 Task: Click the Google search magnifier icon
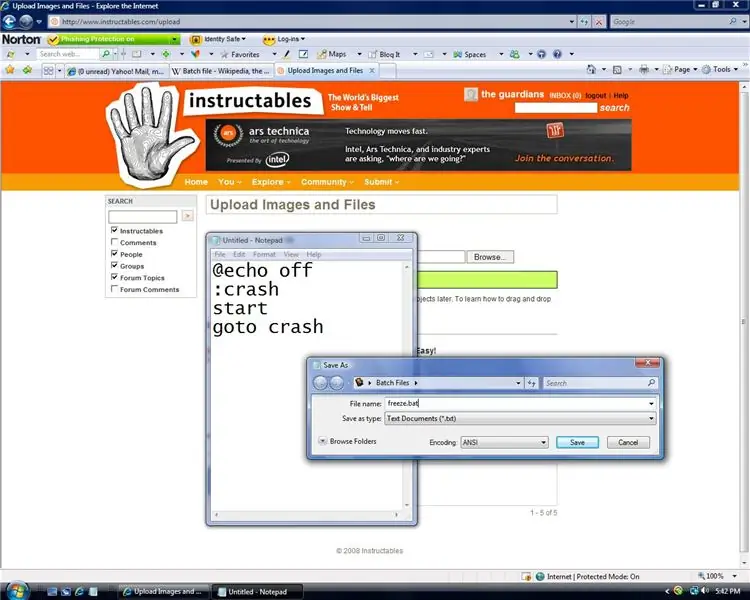coord(732,22)
